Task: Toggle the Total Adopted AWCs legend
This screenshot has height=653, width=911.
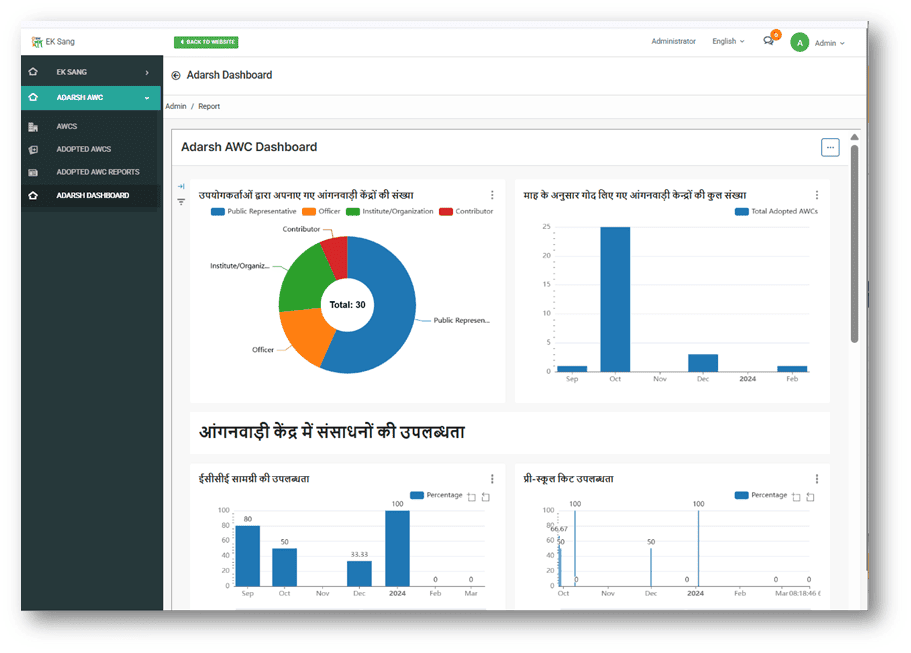Action: pyautogui.click(x=776, y=211)
